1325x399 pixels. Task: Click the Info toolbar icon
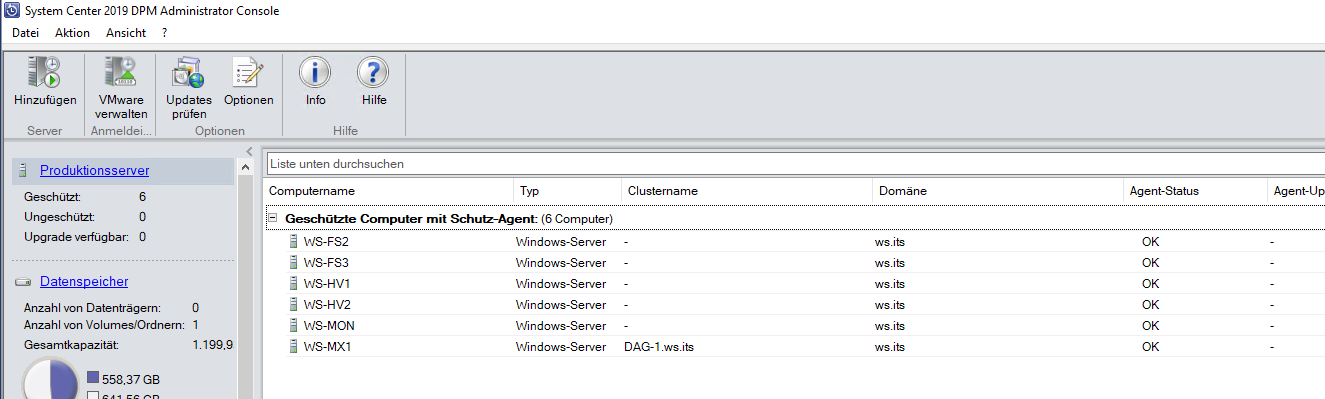click(x=315, y=72)
